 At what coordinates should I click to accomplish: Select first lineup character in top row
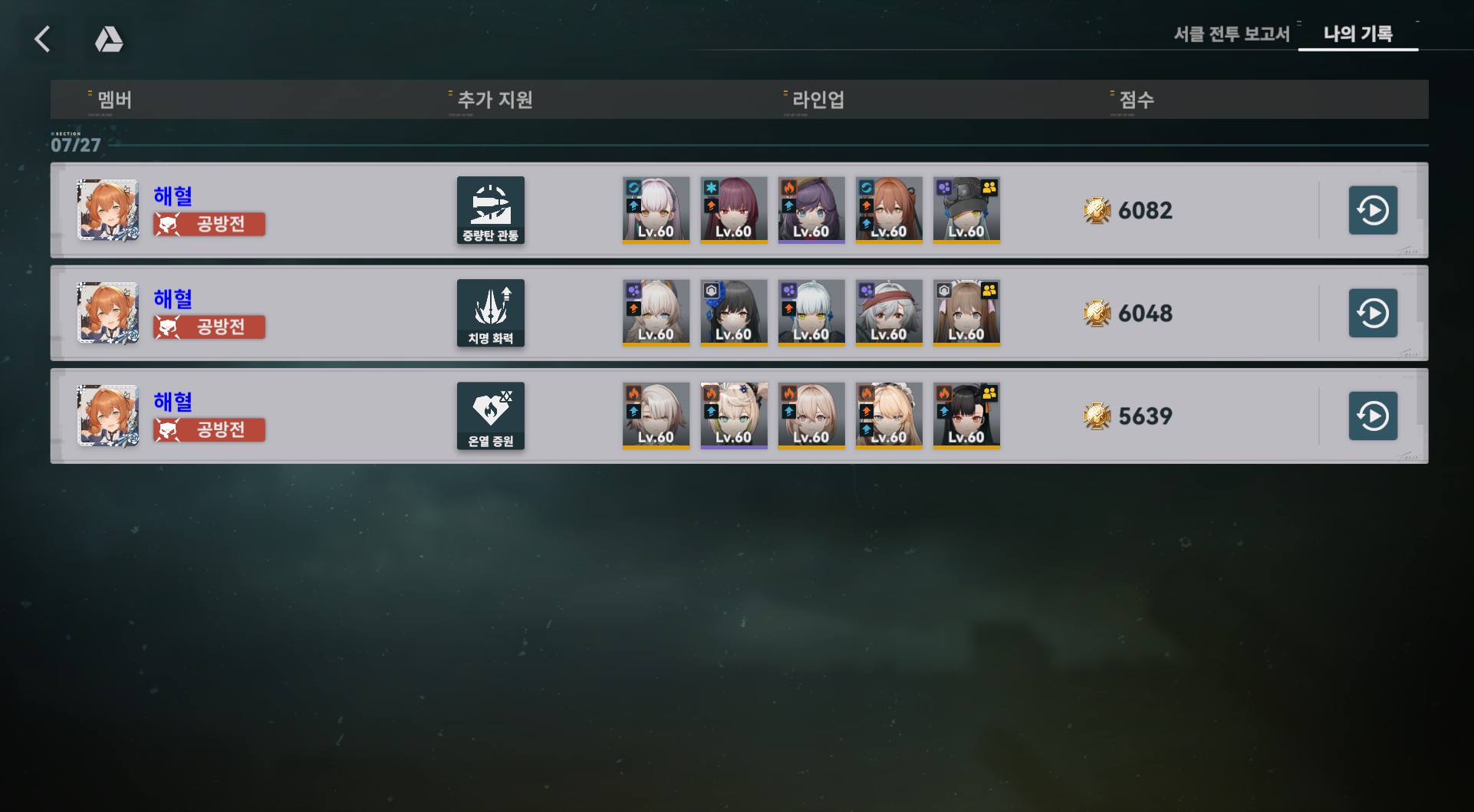coord(656,210)
